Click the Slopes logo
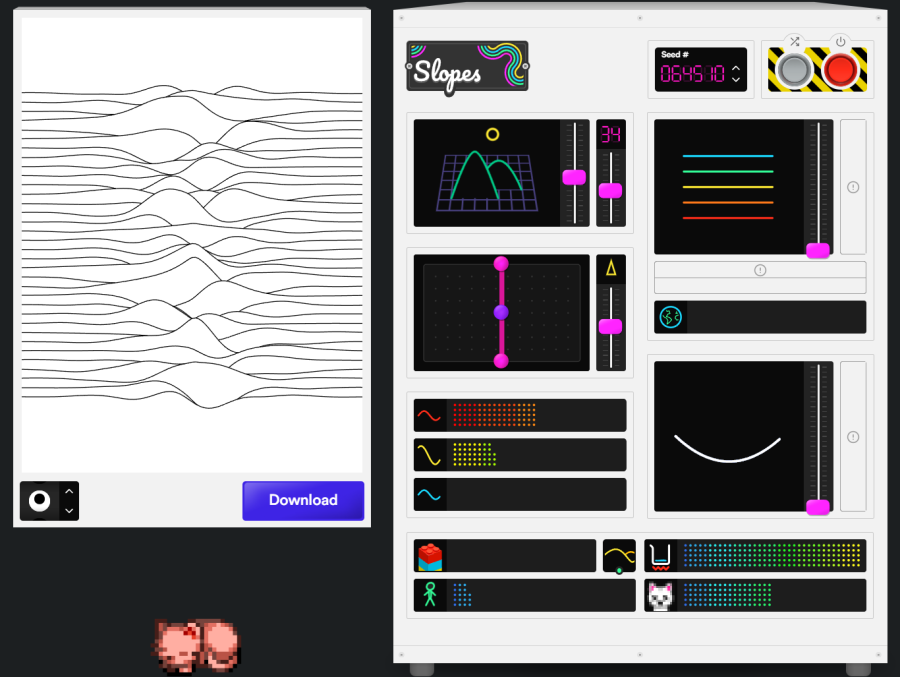Viewport: 900px width, 677px height. point(467,67)
